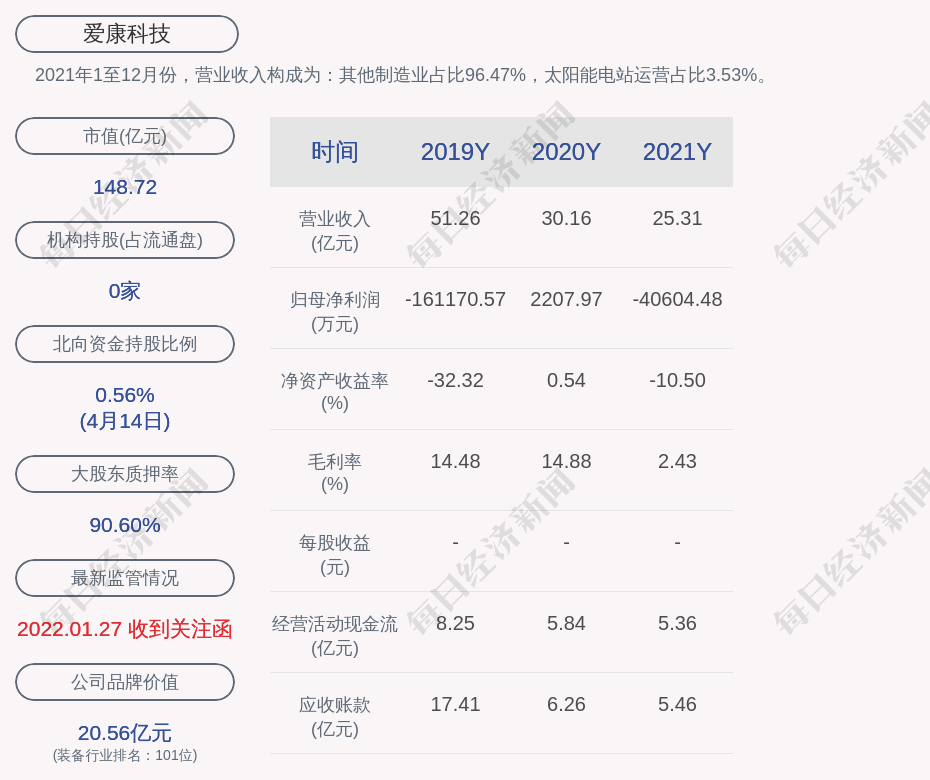Select net profit value -161170.57
930x780 pixels.
pyautogui.click(x=455, y=300)
